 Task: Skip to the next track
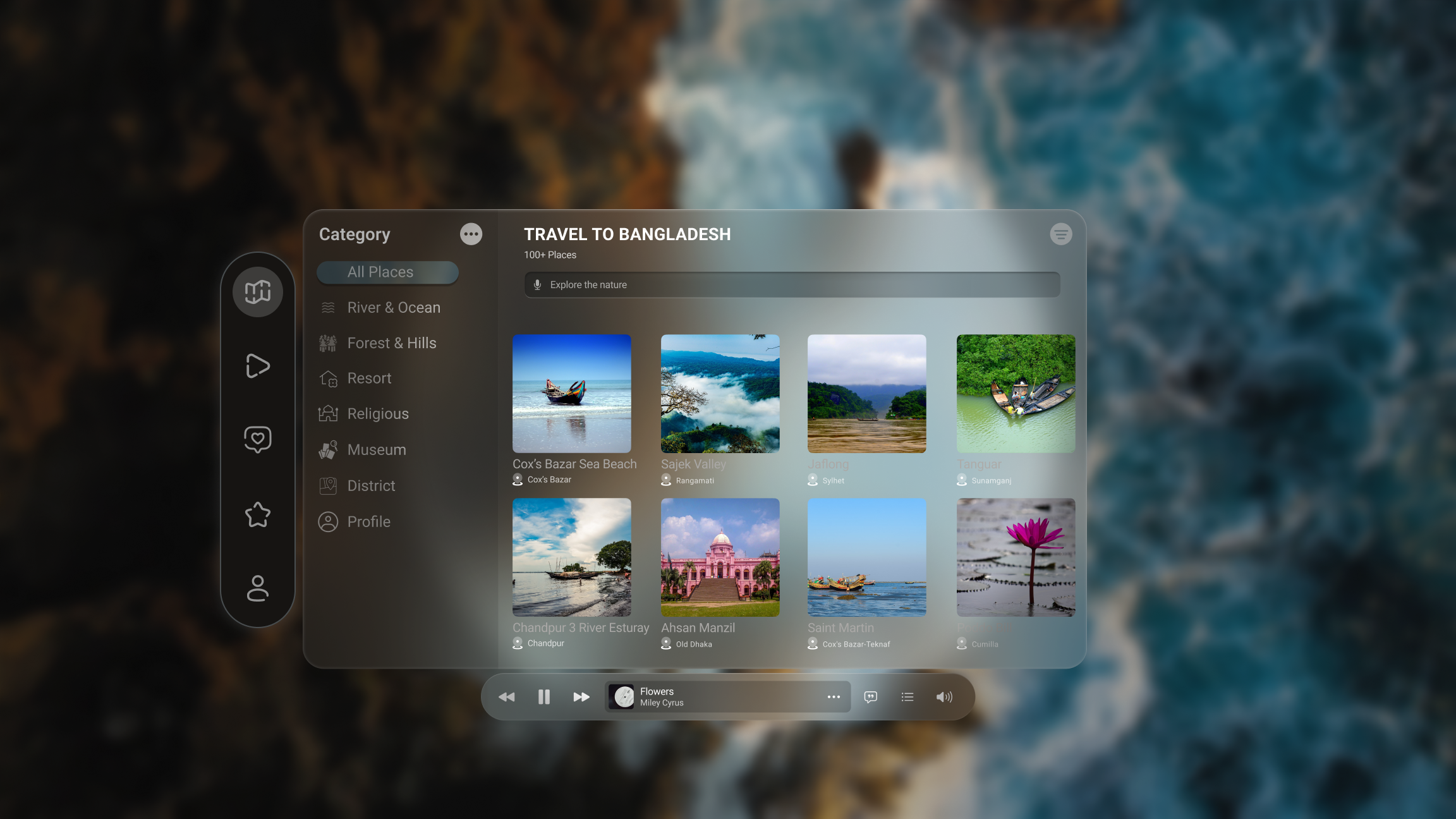point(581,696)
